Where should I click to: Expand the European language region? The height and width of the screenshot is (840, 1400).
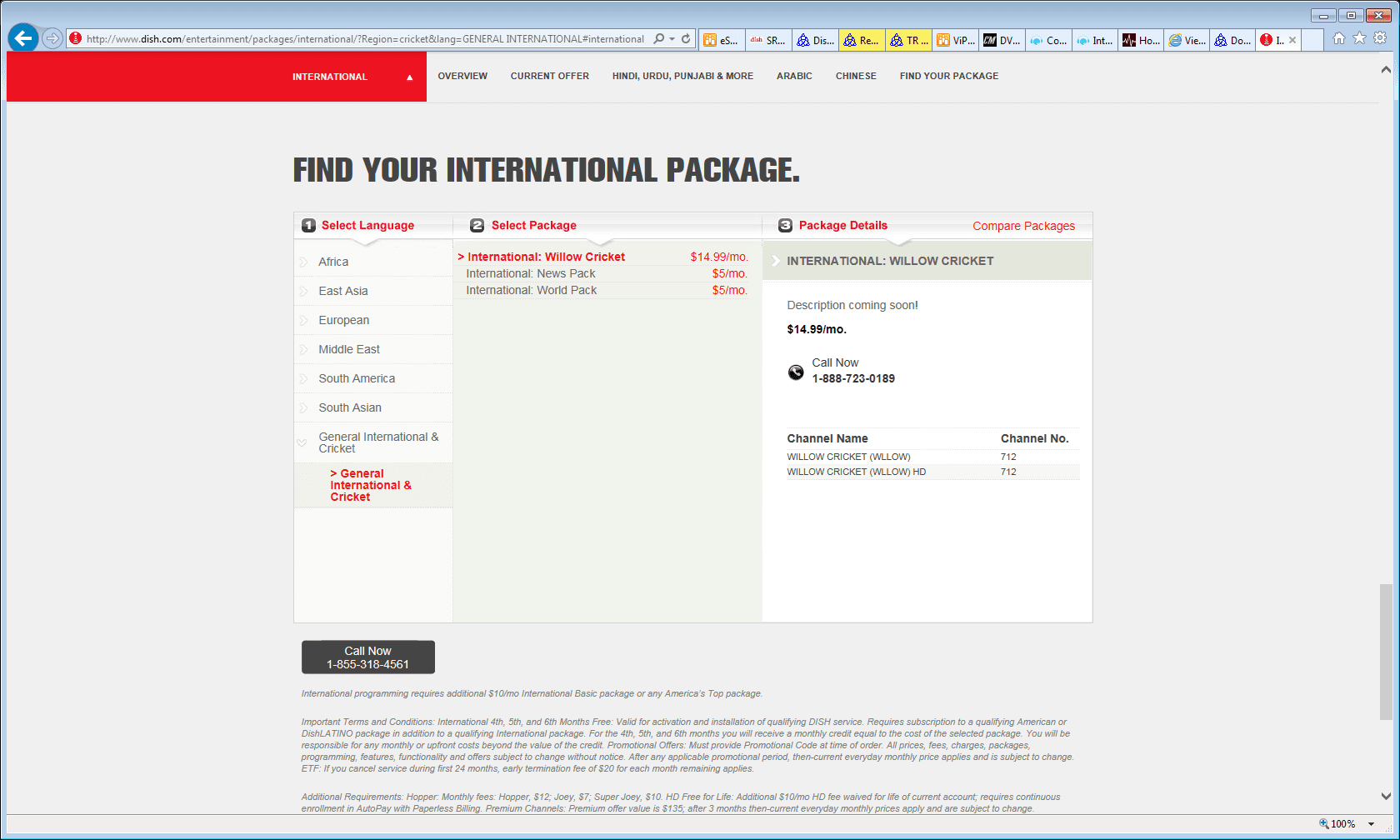point(373,320)
